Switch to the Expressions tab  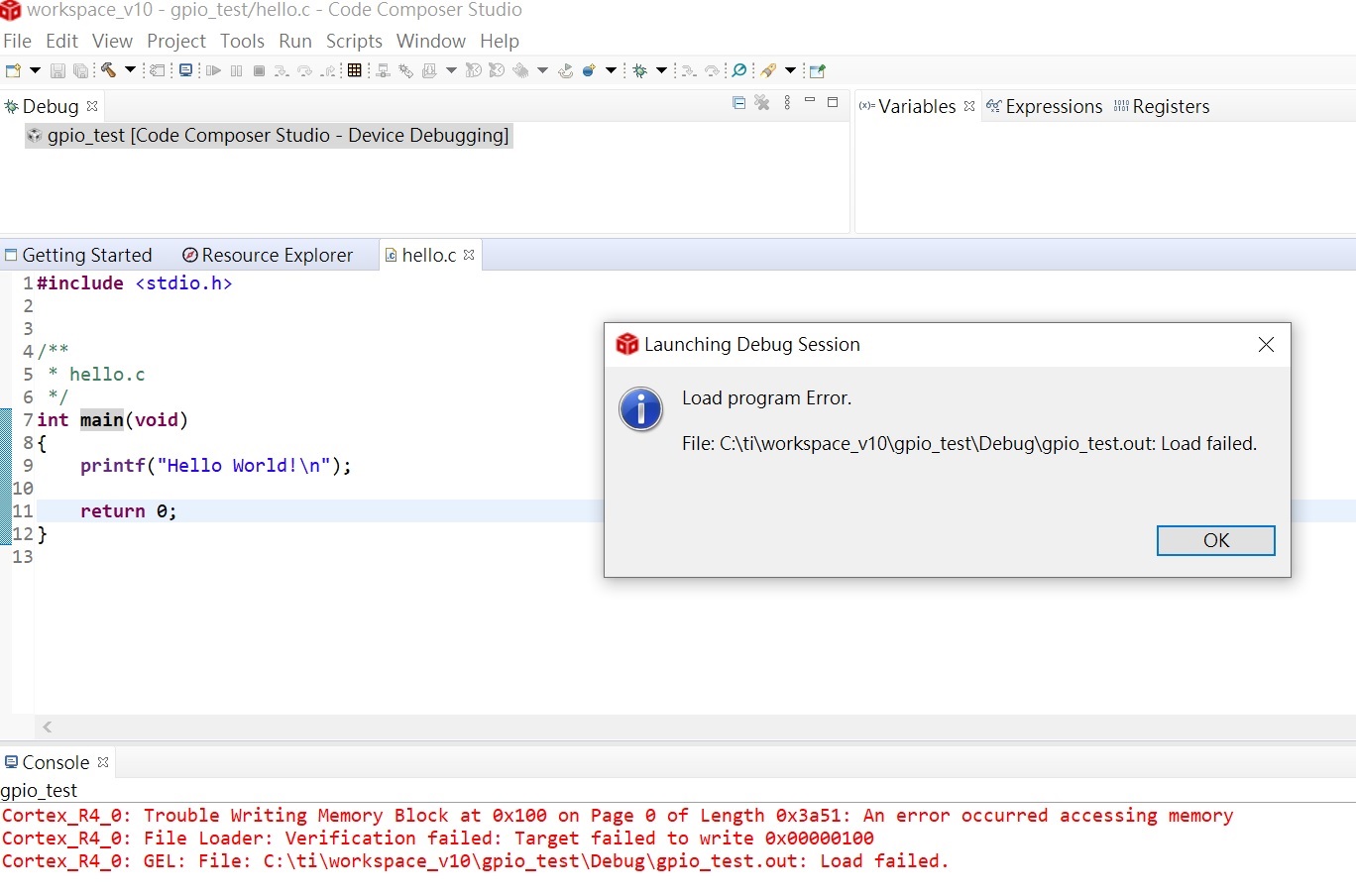point(1045,106)
